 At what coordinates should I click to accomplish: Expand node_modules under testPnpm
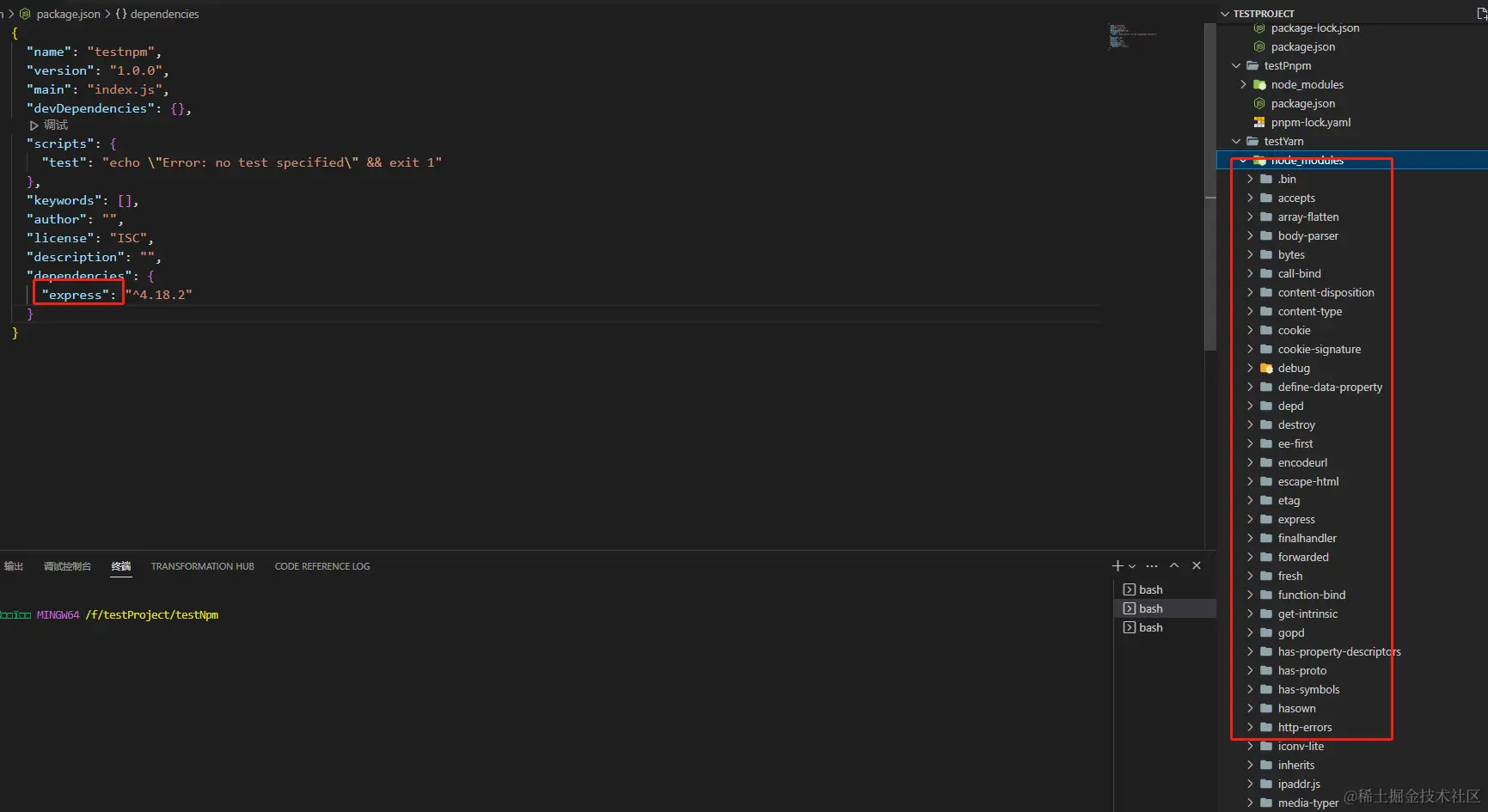1243,85
